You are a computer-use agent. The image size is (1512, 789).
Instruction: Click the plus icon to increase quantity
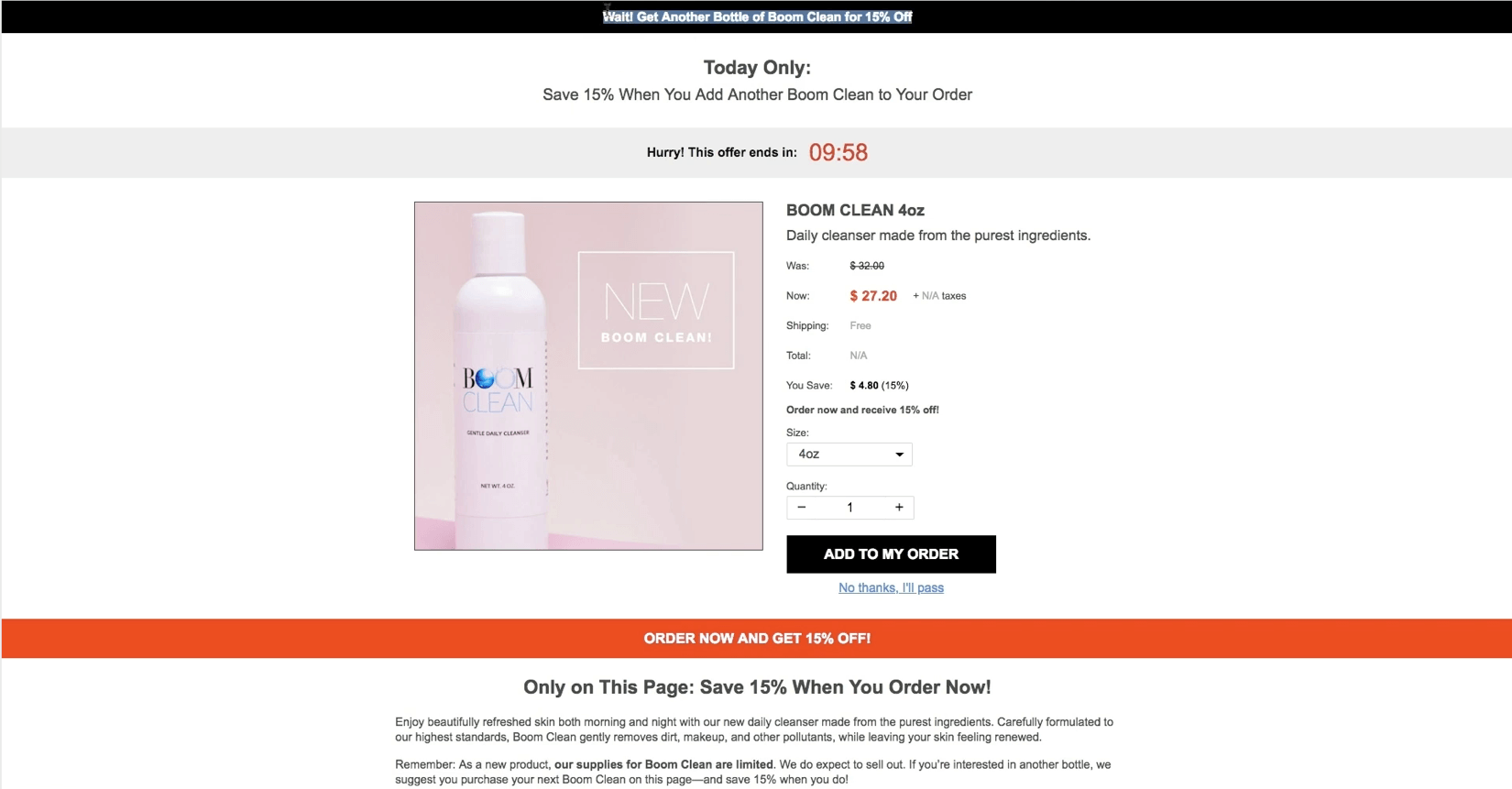click(899, 508)
